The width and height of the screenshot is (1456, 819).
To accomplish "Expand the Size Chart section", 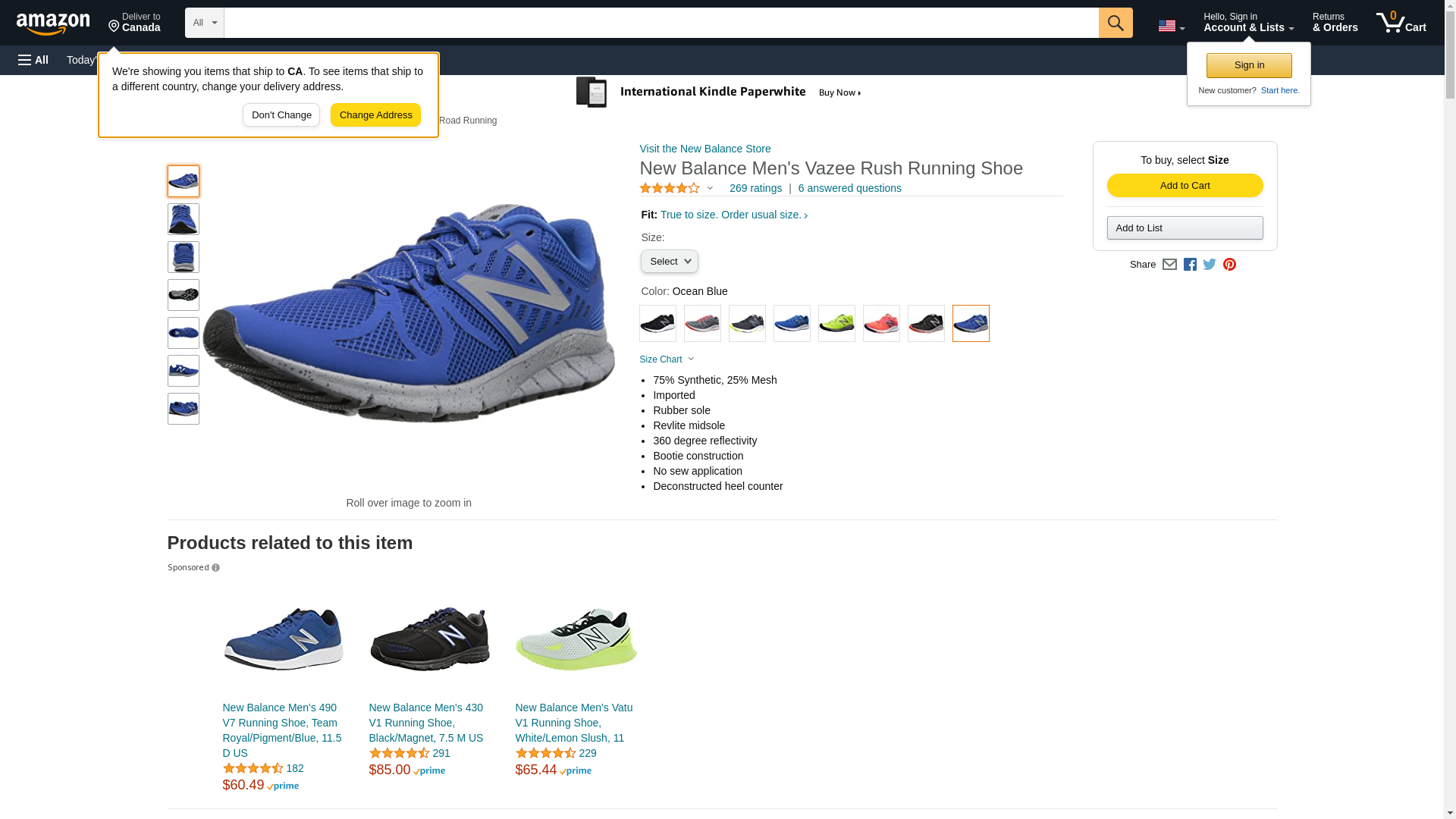I will [x=667, y=359].
